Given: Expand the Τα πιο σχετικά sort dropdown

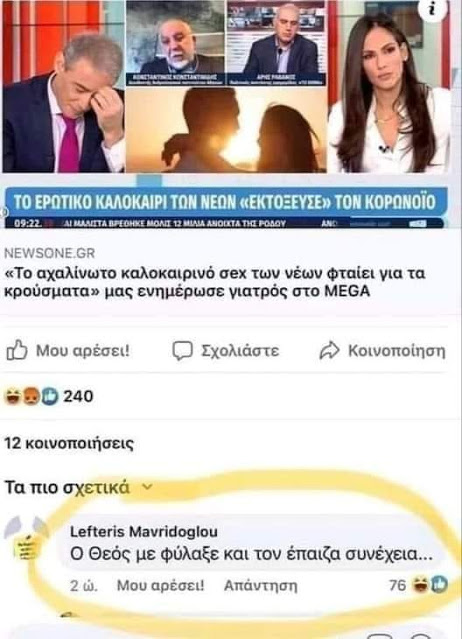Looking at the screenshot, I should (x=79, y=487).
